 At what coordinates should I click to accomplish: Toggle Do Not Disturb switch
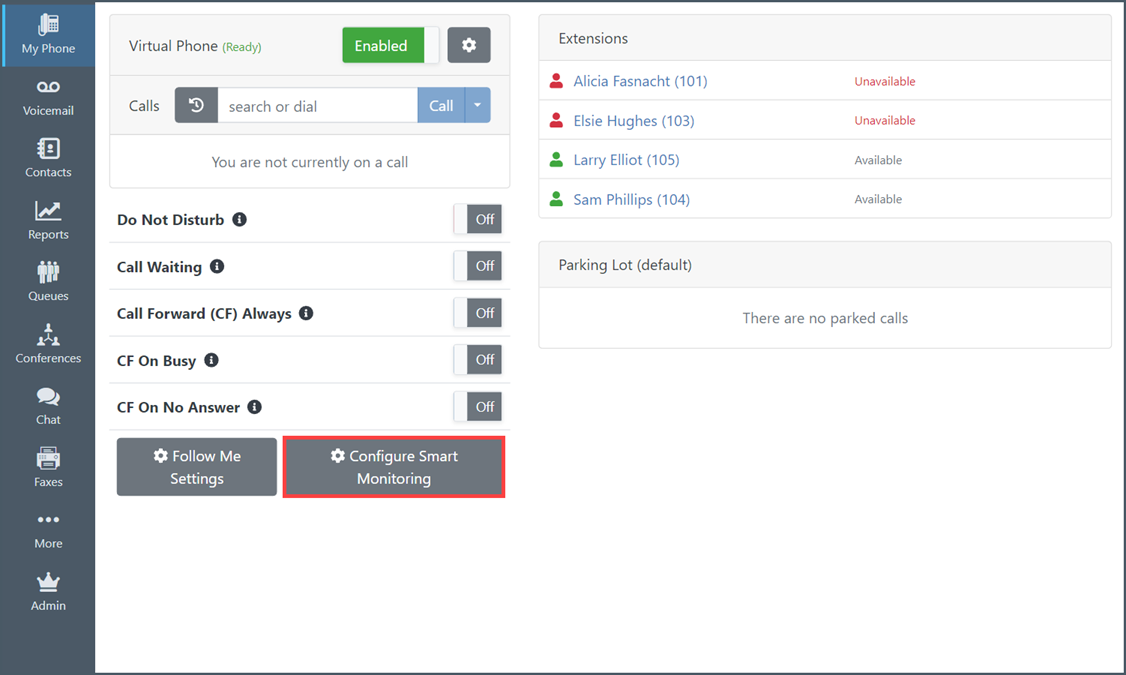pyautogui.click(x=477, y=220)
